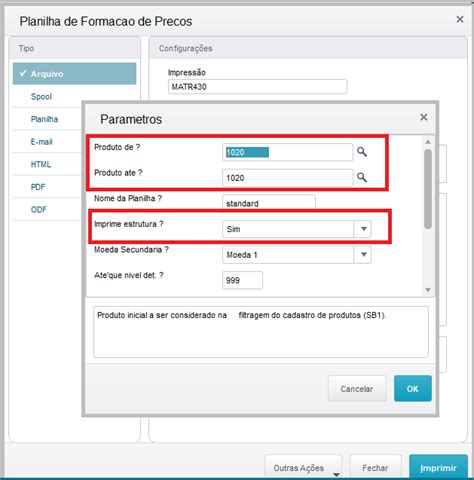Select Spool output type
Image resolution: width=474 pixels, height=480 pixels.
coord(41,97)
